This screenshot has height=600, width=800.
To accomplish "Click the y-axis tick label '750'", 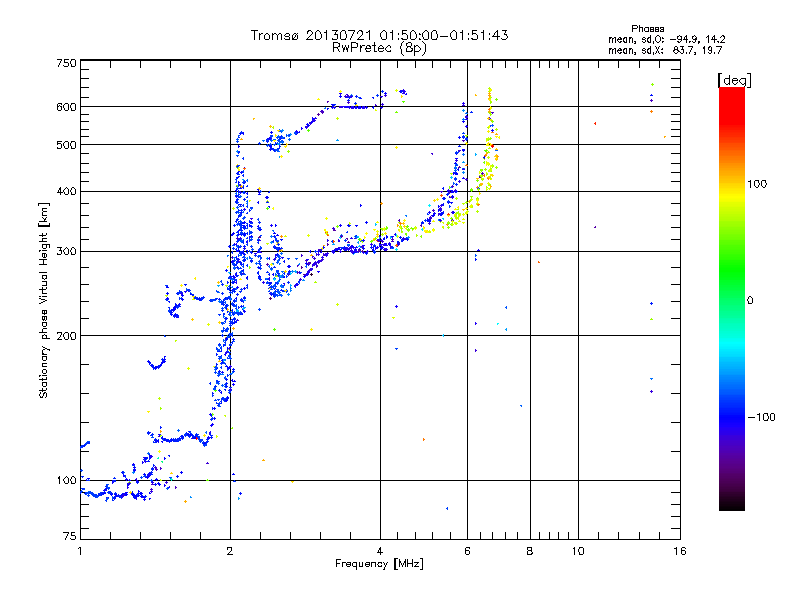I will pyautogui.click(x=66, y=63).
